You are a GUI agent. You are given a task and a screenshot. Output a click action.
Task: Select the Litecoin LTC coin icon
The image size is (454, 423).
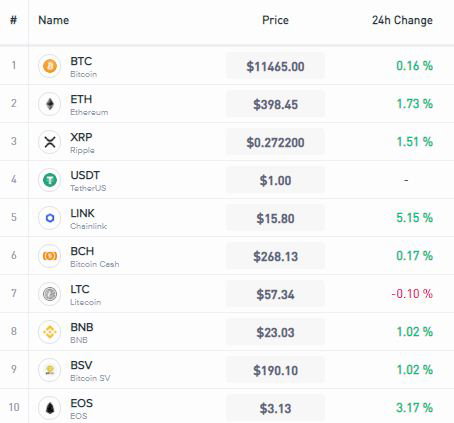click(x=50, y=294)
